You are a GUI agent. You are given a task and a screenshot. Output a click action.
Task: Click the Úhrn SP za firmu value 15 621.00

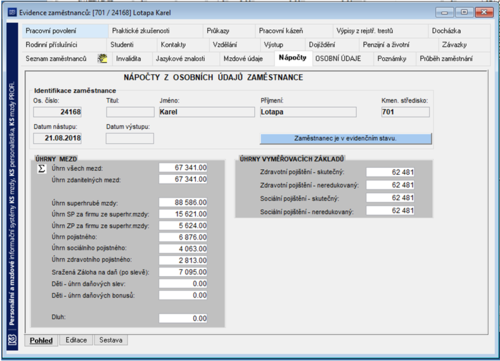point(183,214)
